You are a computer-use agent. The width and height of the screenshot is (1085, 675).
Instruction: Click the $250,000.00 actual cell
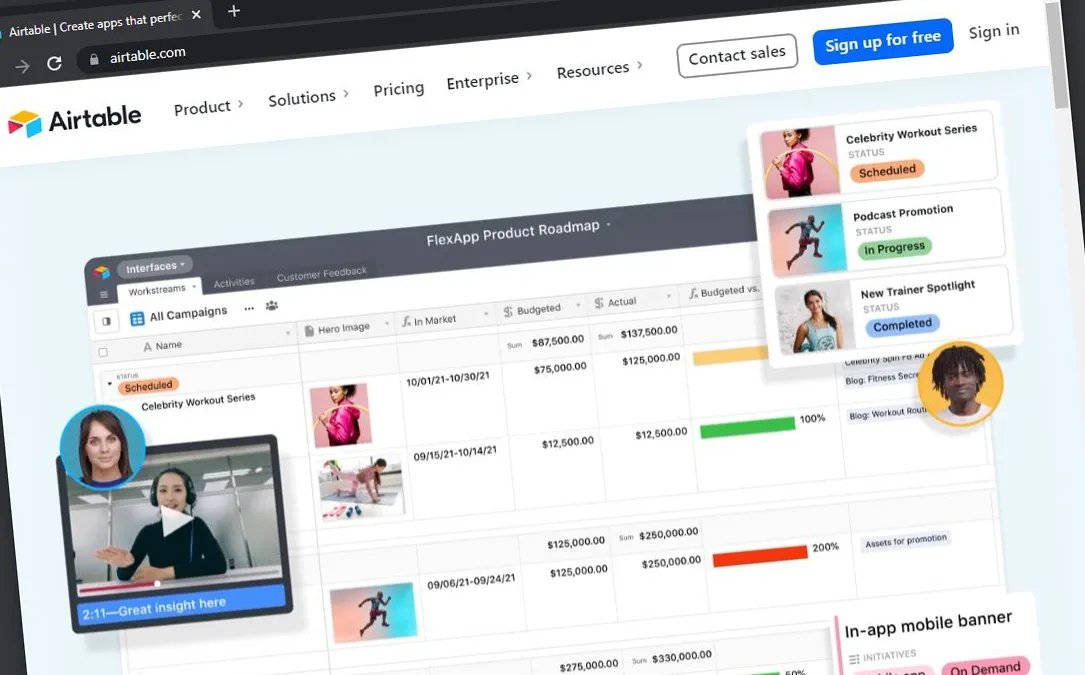coord(671,562)
